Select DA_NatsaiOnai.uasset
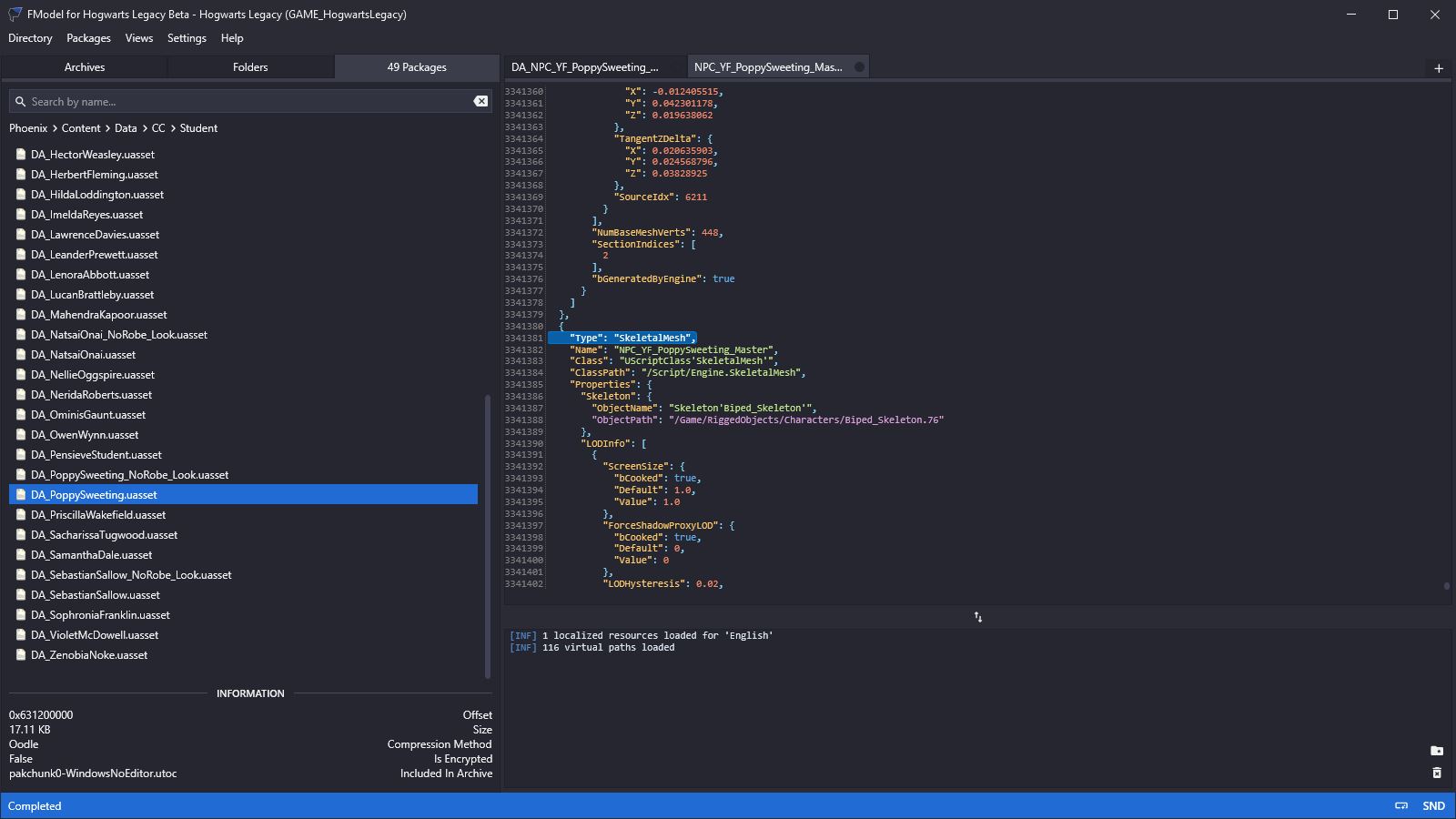1456x819 pixels. click(243, 355)
